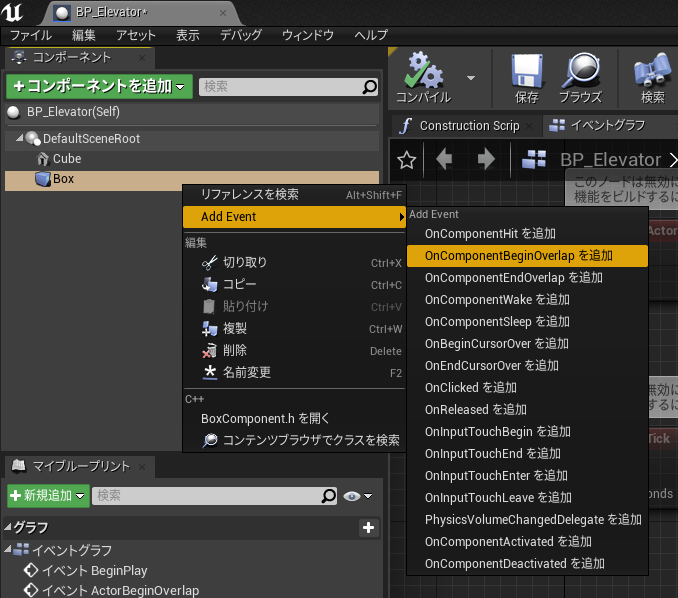Toggle the eye view options icon
The height and width of the screenshot is (598, 678).
(x=352, y=496)
